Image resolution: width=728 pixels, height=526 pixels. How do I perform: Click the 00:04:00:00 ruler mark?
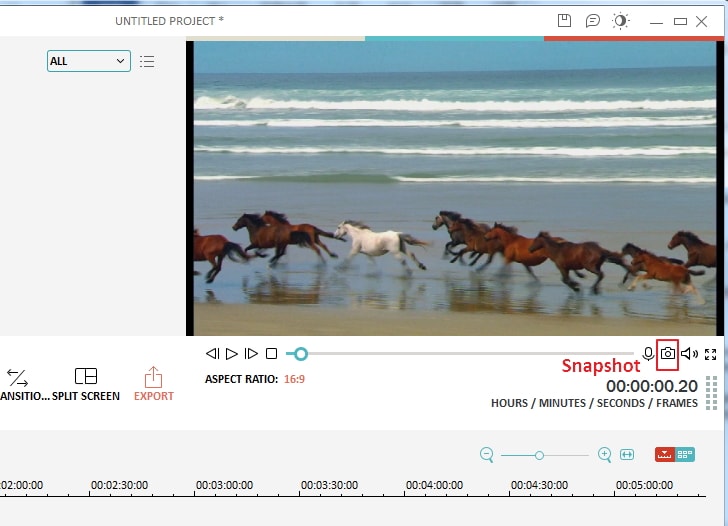pyautogui.click(x=434, y=485)
